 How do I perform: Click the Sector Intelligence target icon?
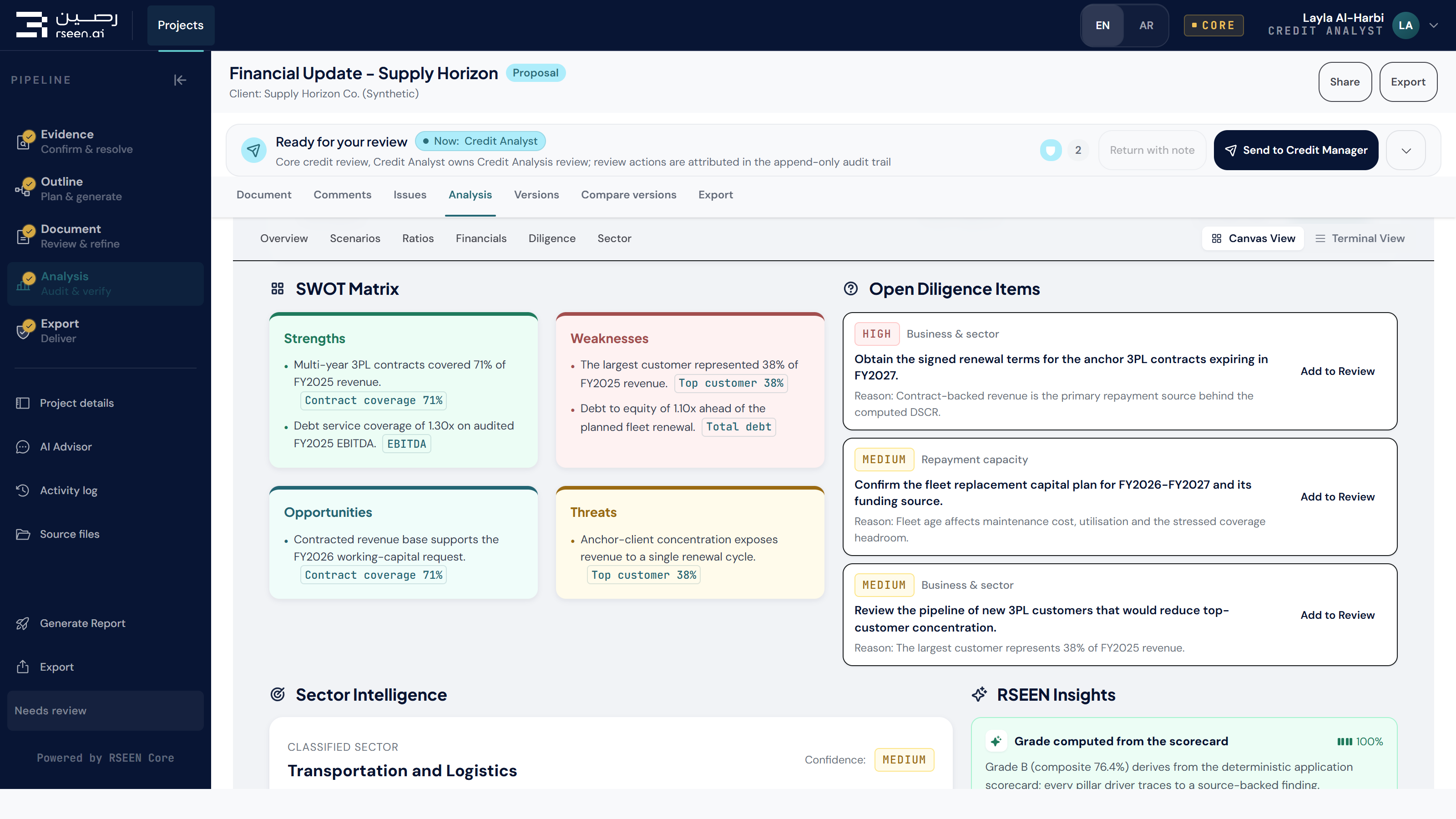point(278,695)
